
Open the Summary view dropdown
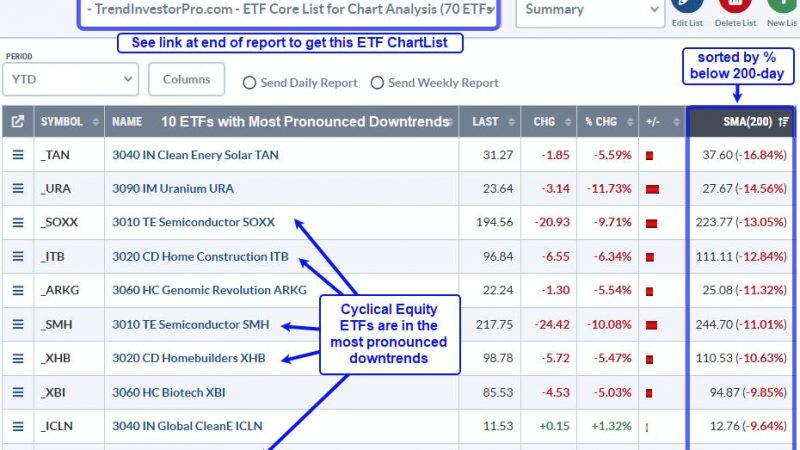[590, 10]
